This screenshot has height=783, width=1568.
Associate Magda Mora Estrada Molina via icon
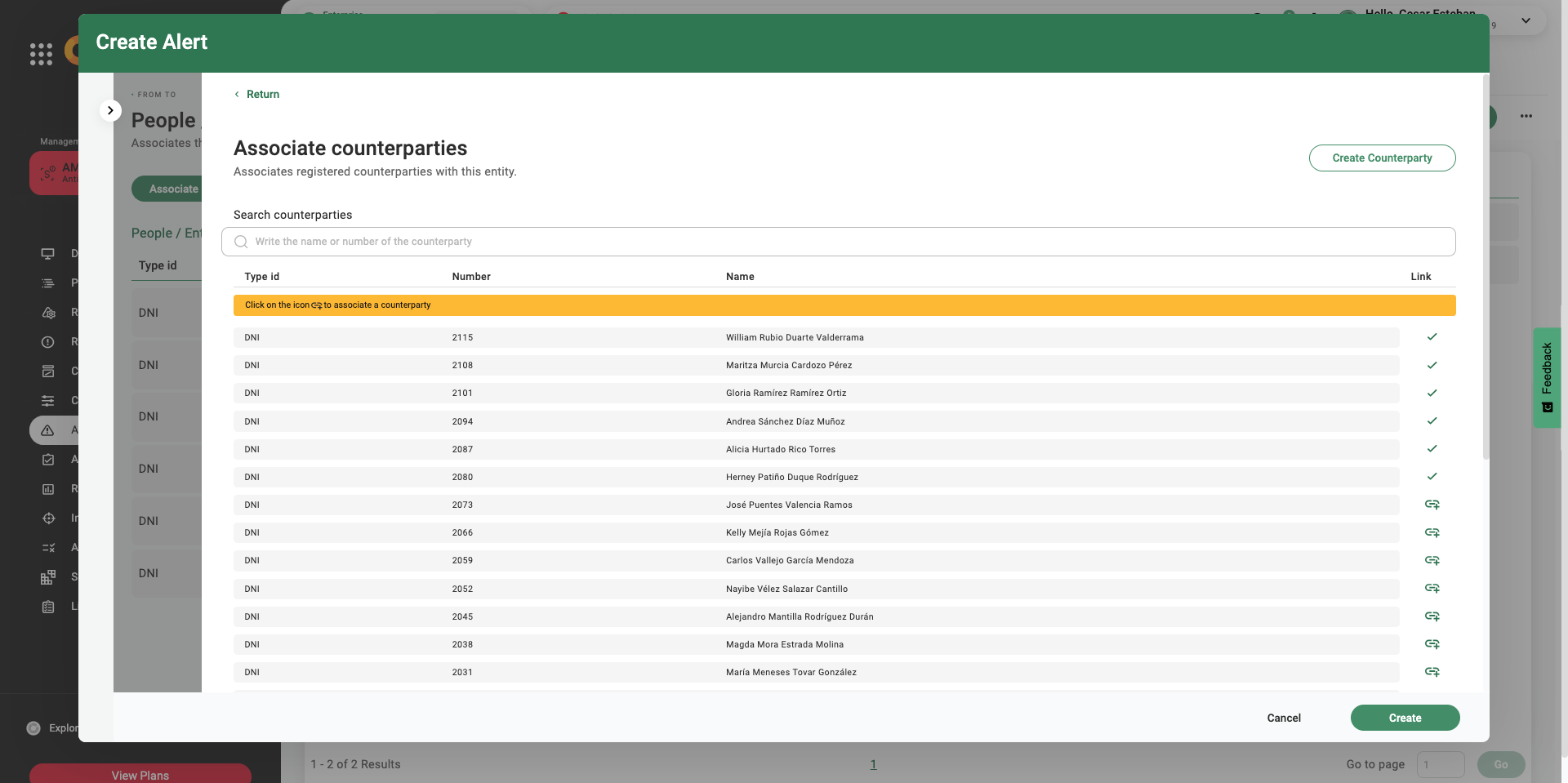coord(1432,644)
